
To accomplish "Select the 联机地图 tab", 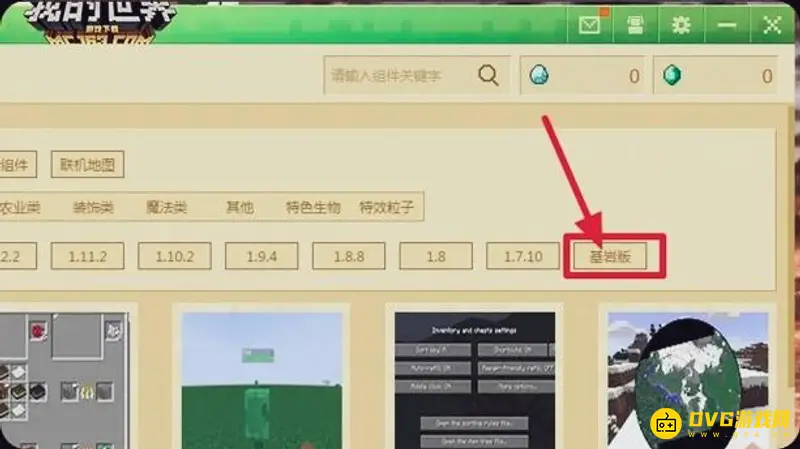I will 87,165.
